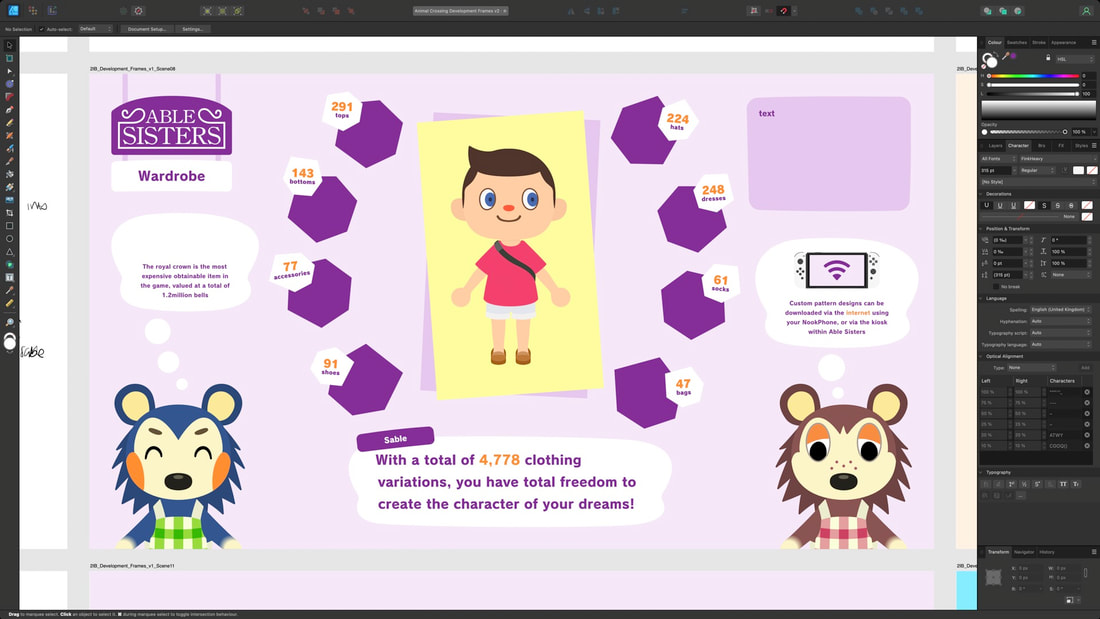Select the Colour Picker tool
Image resolution: width=1100 pixels, height=619 pixels.
point(9,290)
